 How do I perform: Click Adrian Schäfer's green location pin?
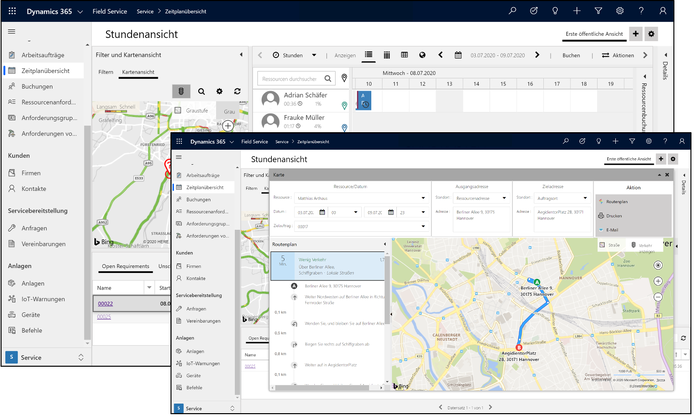[344, 105]
